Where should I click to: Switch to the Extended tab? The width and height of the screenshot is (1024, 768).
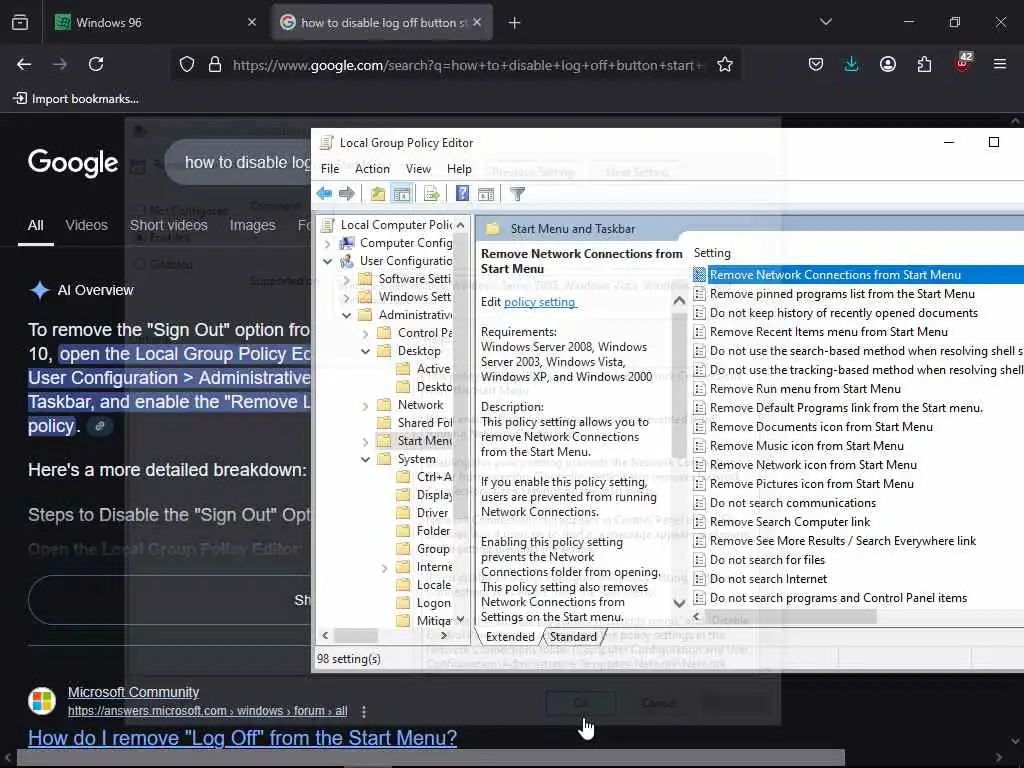[510, 637]
